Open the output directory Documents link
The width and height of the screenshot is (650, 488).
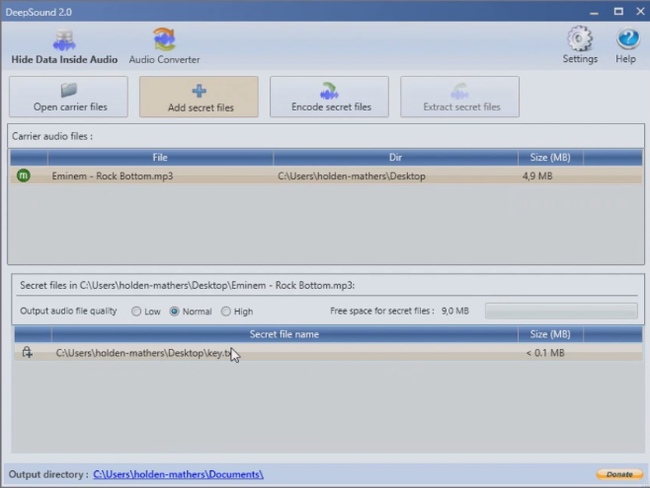pos(178,474)
